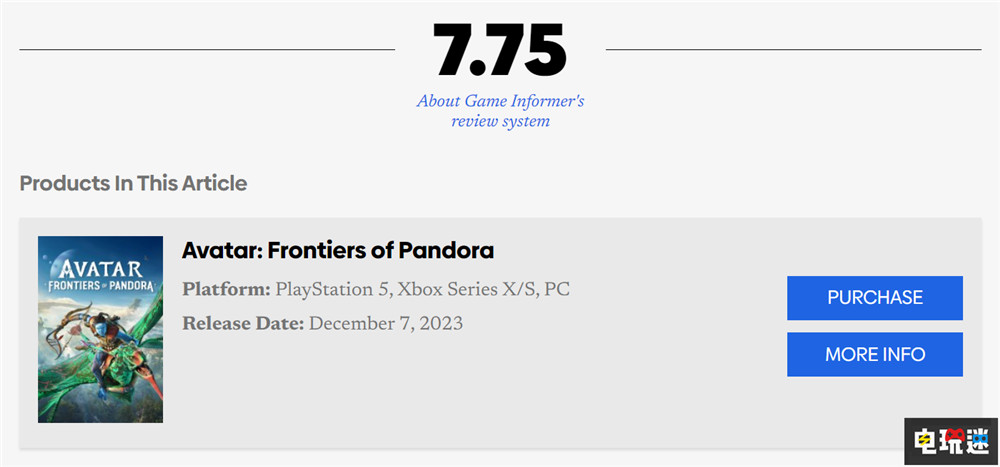Select the Xbox Series X/S platform text
Viewport: 1000px width, 467px height.
tap(465, 290)
